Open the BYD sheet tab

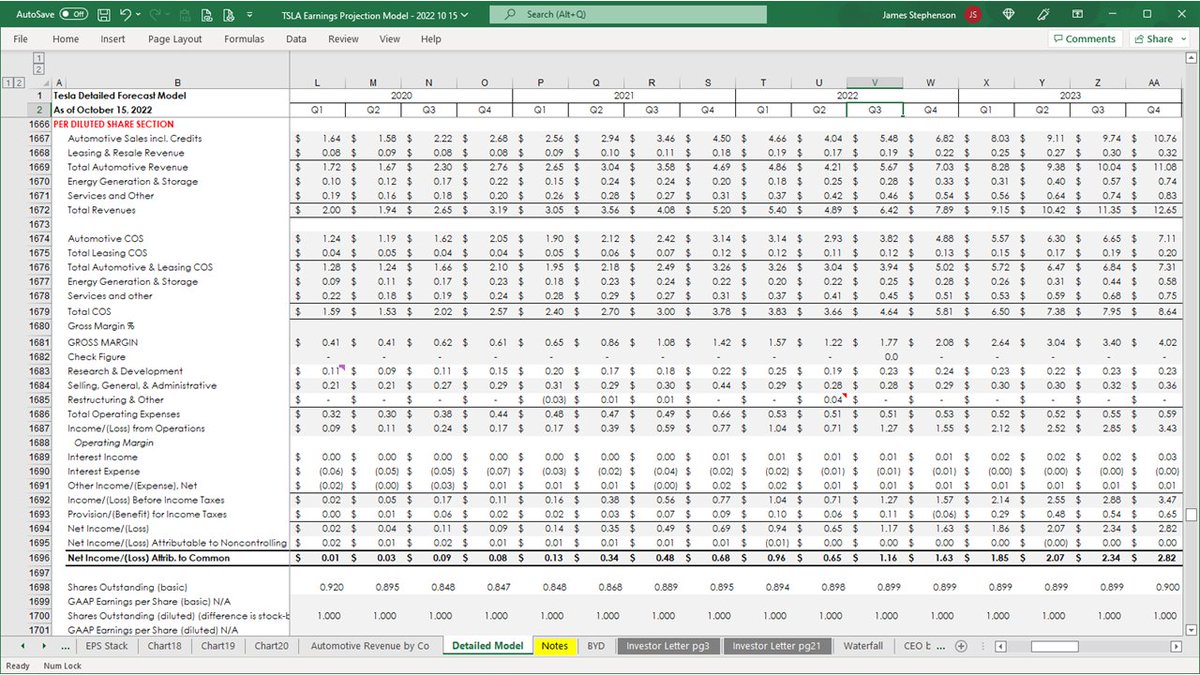596,646
